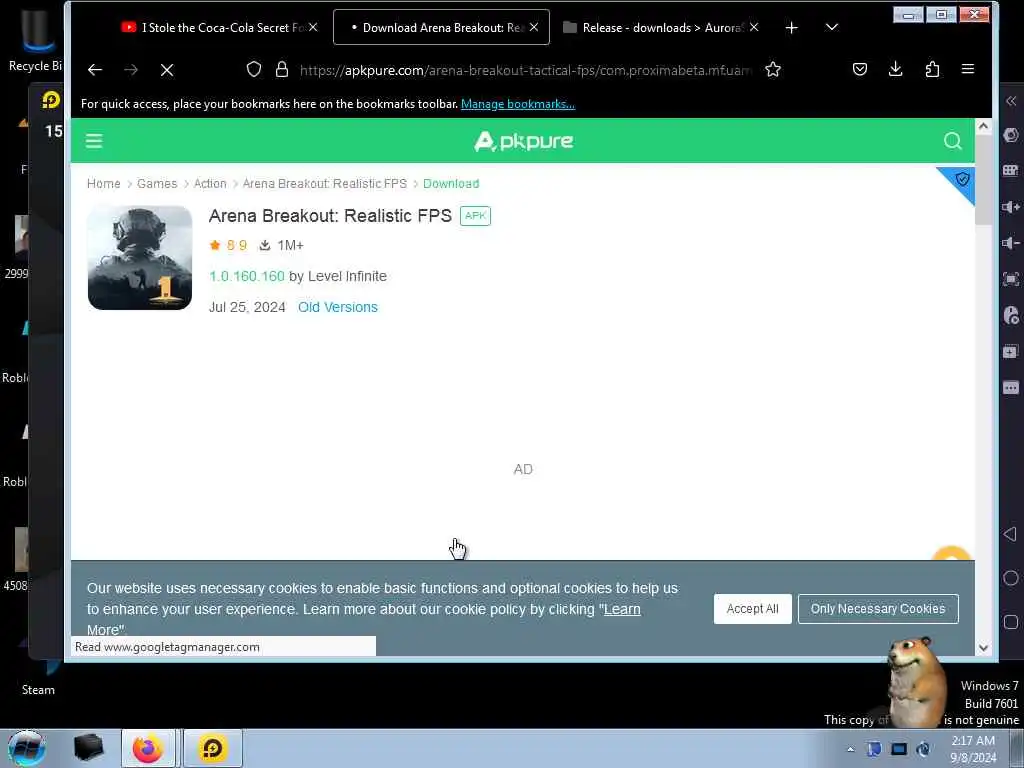Click the version 1.0.160.160 text
The image size is (1024, 768).
point(247,276)
